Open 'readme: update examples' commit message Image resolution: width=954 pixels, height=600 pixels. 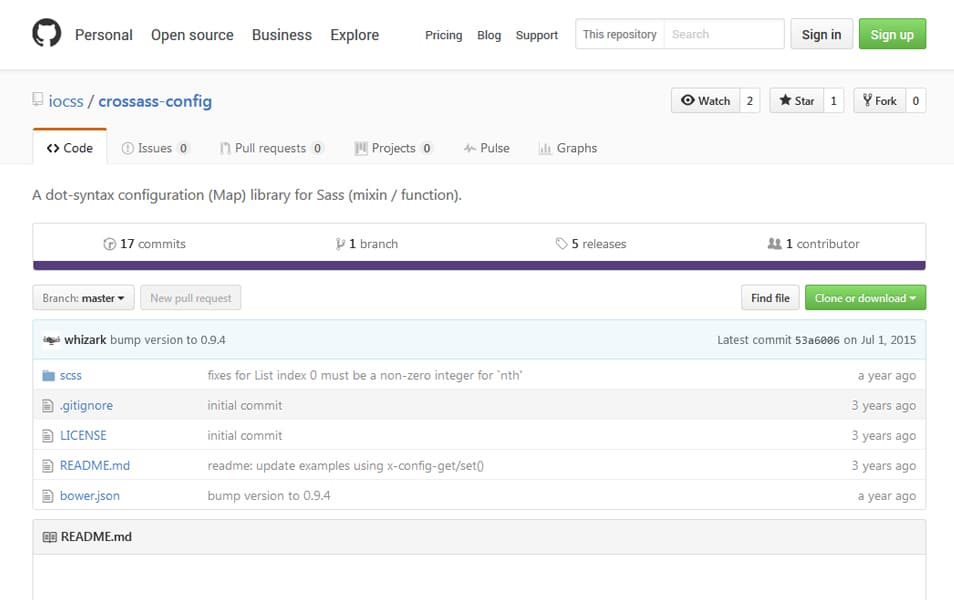(x=346, y=466)
